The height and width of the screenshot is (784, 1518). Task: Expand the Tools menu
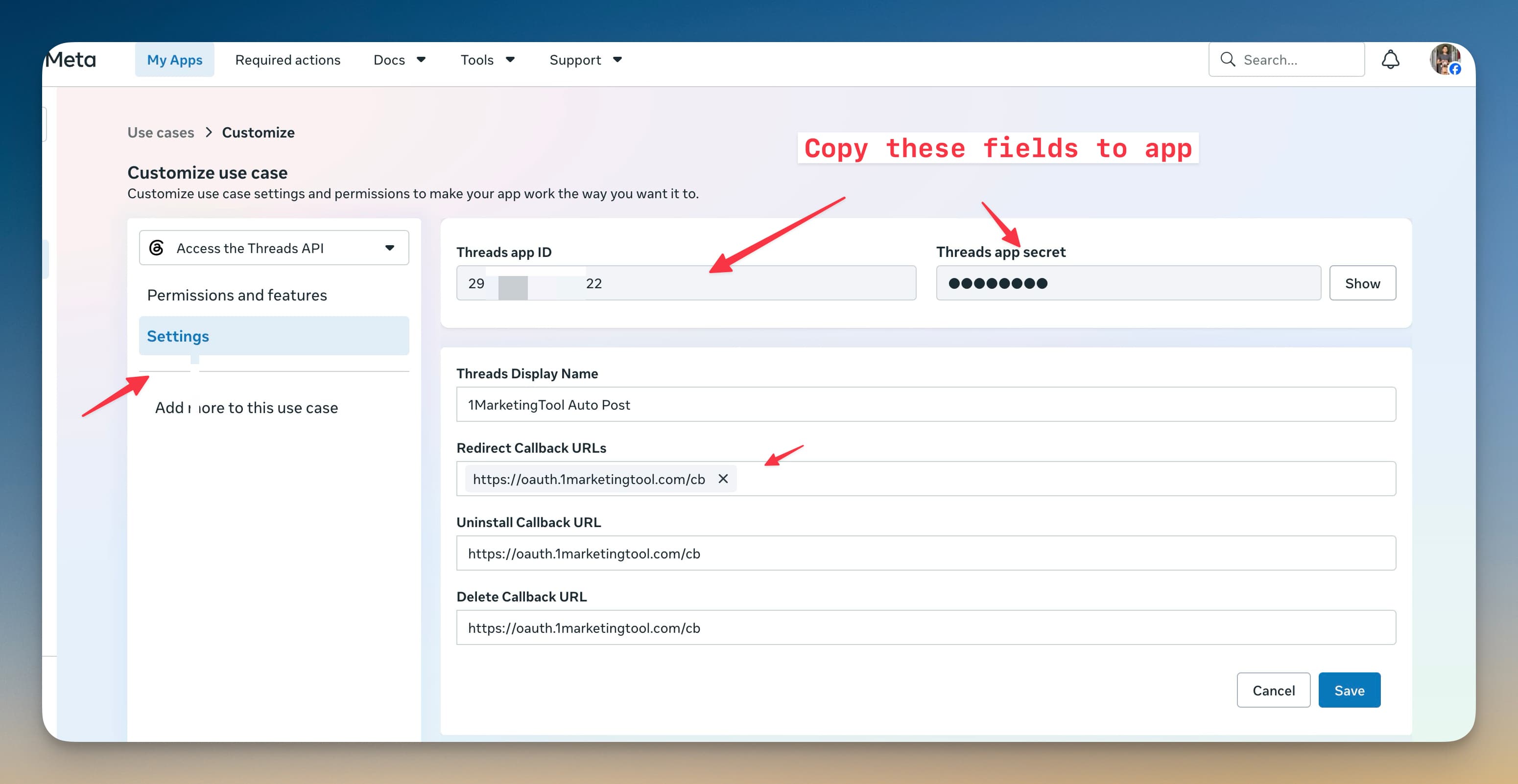point(487,60)
